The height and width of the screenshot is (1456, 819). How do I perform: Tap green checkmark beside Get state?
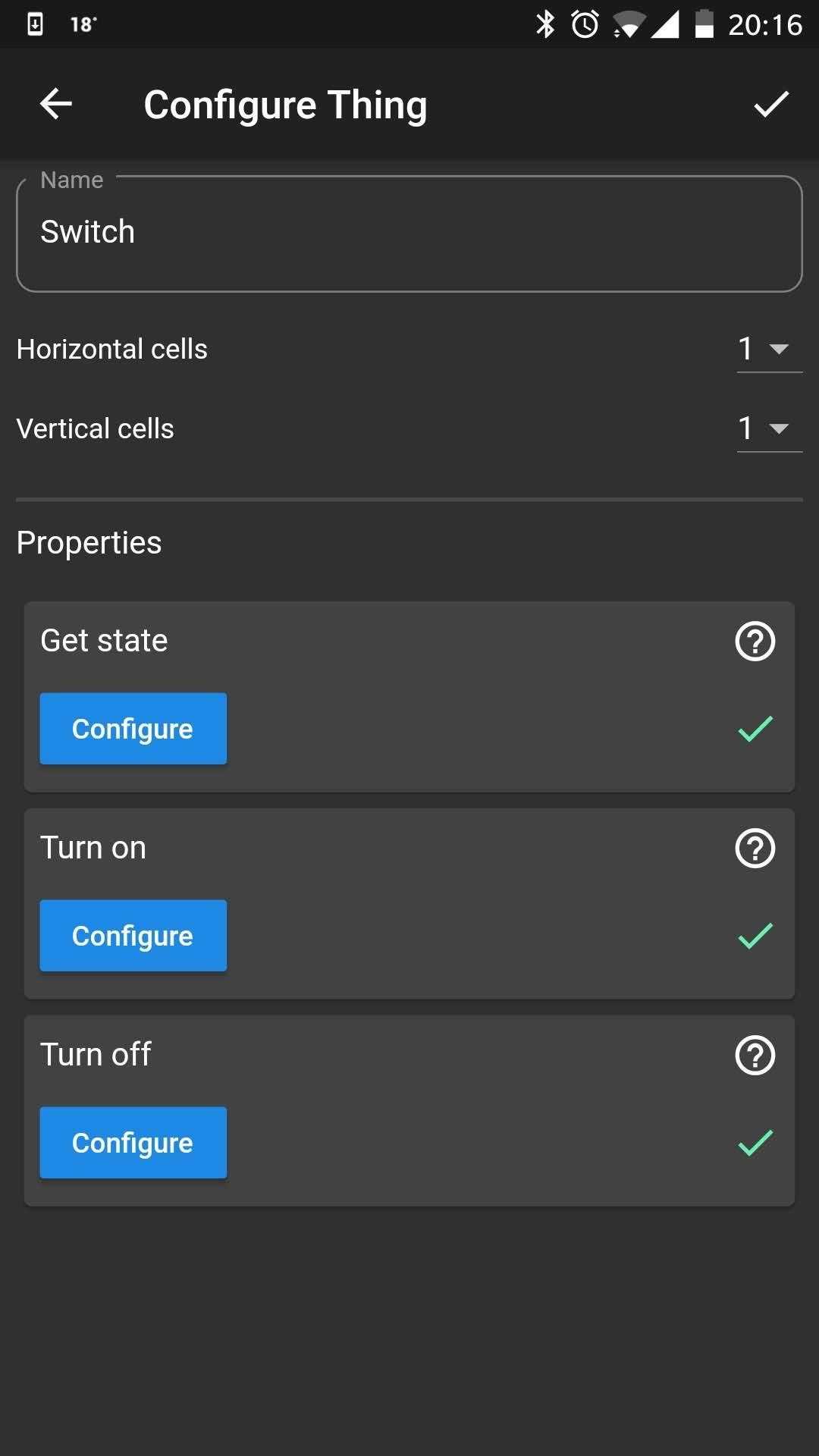coord(755,729)
